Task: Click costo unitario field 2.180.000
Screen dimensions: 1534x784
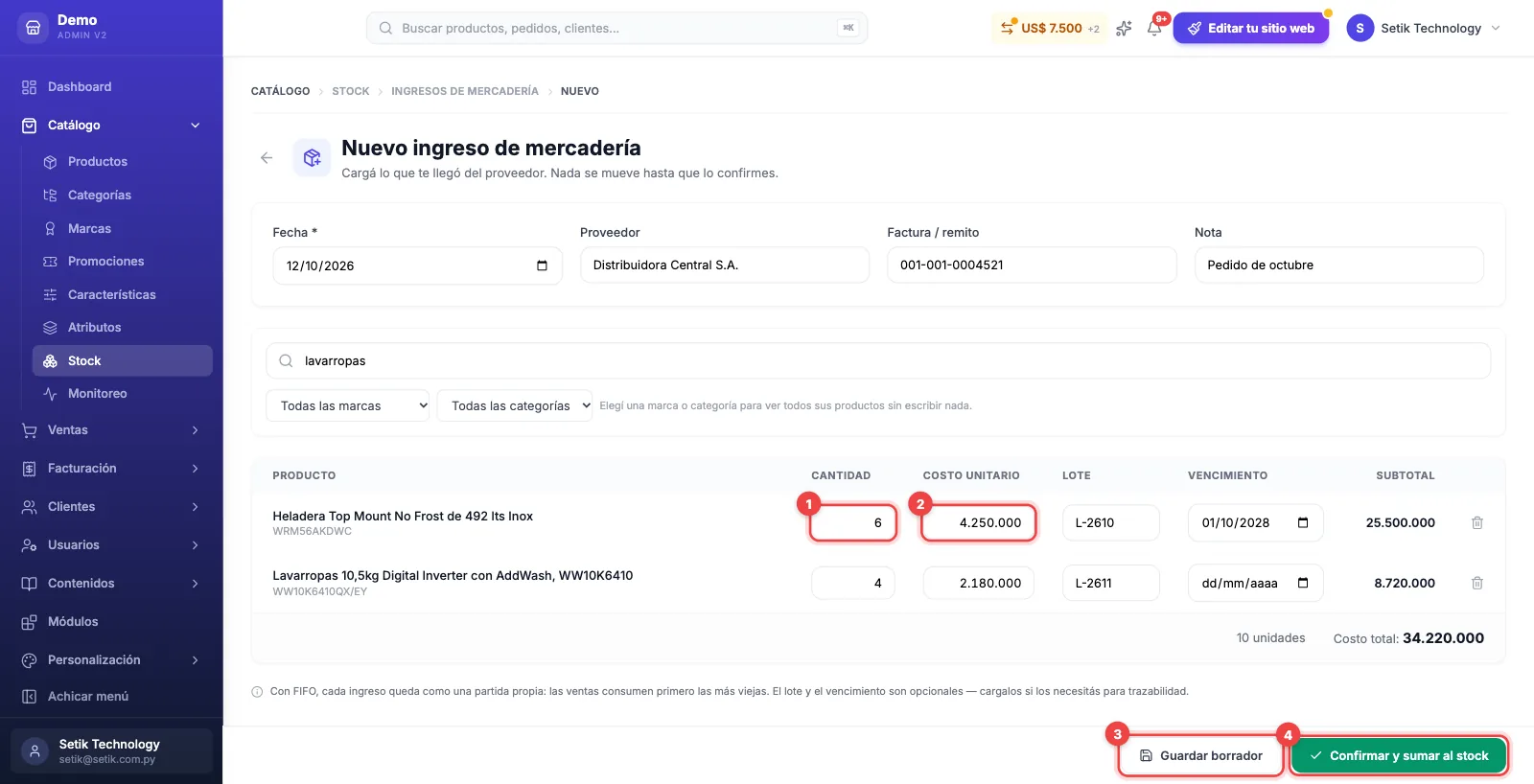Action: point(979,583)
